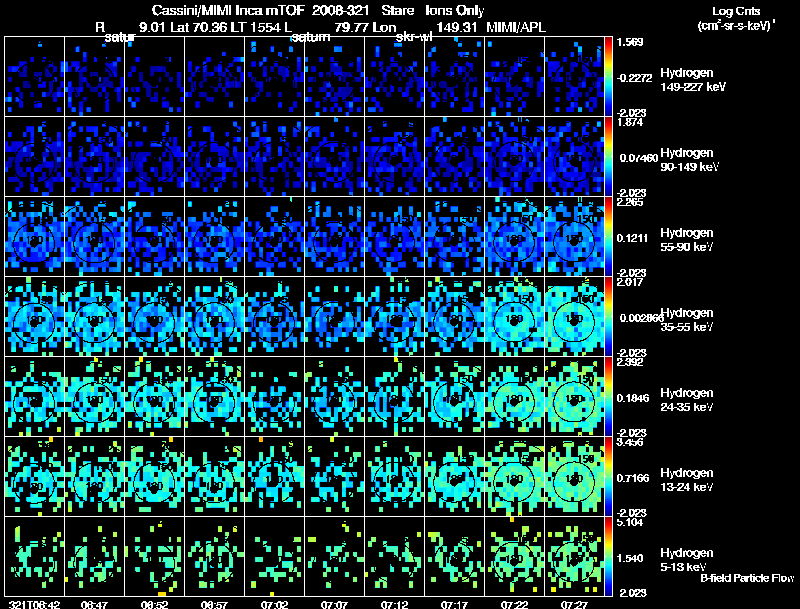This screenshot has width=800, height=609.
Task: Click the '07:27' time label
Action: (x=574, y=604)
